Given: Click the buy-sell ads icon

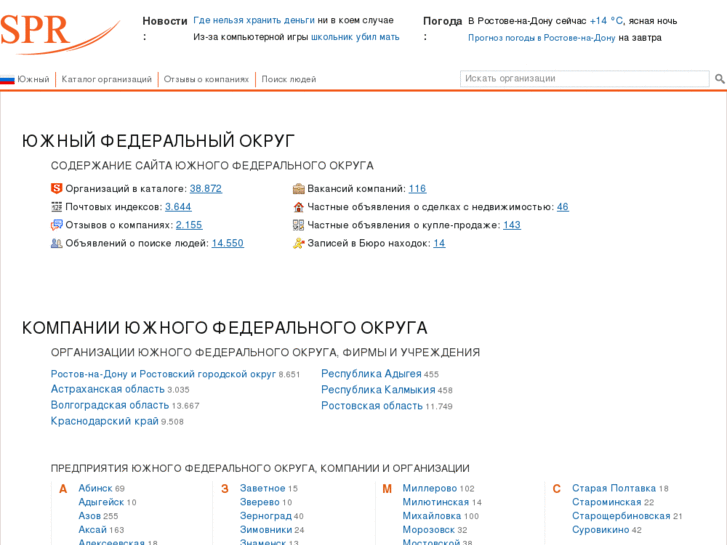Looking at the screenshot, I should point(299,225).
